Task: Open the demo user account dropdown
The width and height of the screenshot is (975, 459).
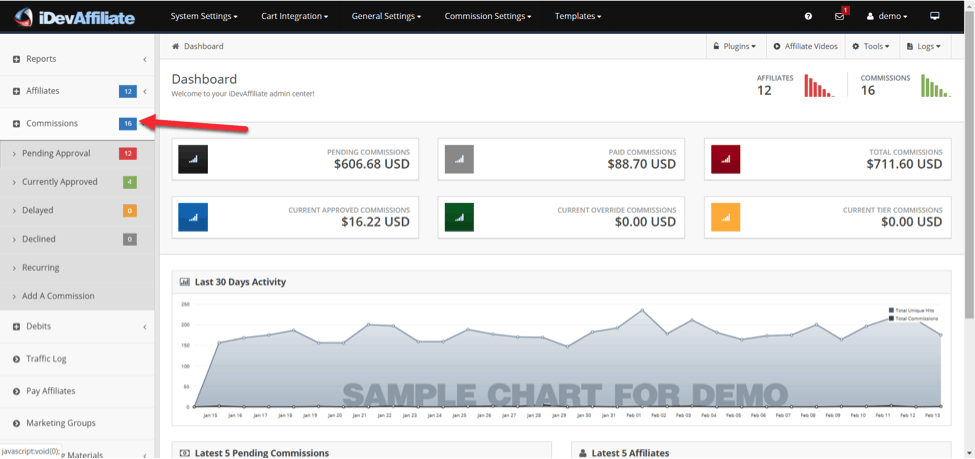Action: tap(887, 16)
